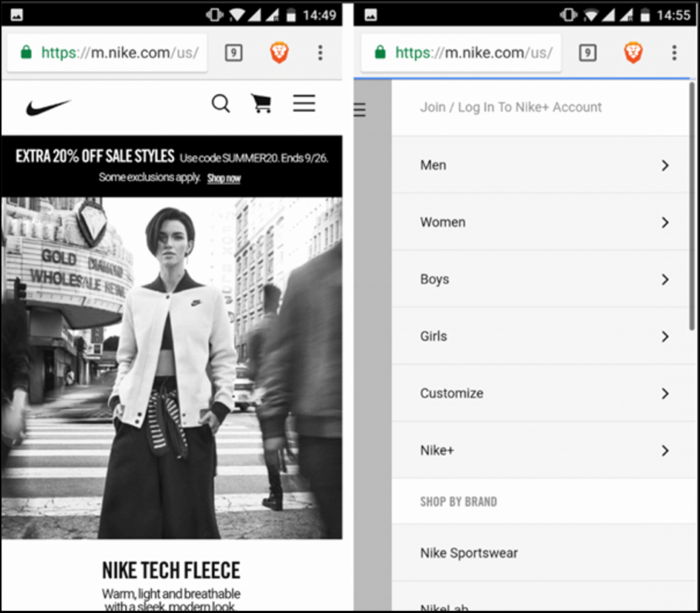The height and width of the screenshot is (613, 700).
Task: Select Customize menu label
Action: coord(452,393)
